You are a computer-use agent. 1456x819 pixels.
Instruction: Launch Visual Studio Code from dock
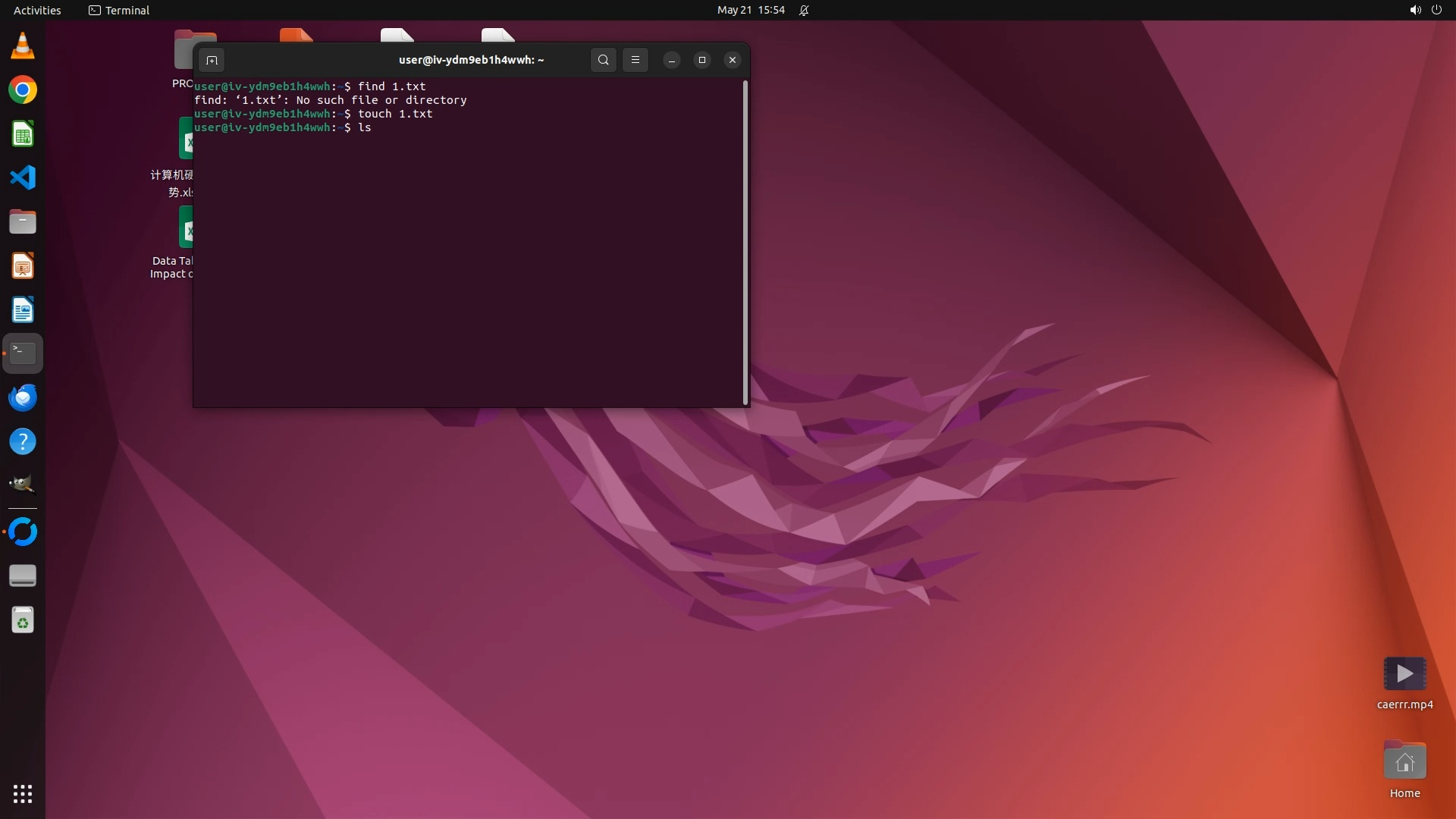(23, 177)
